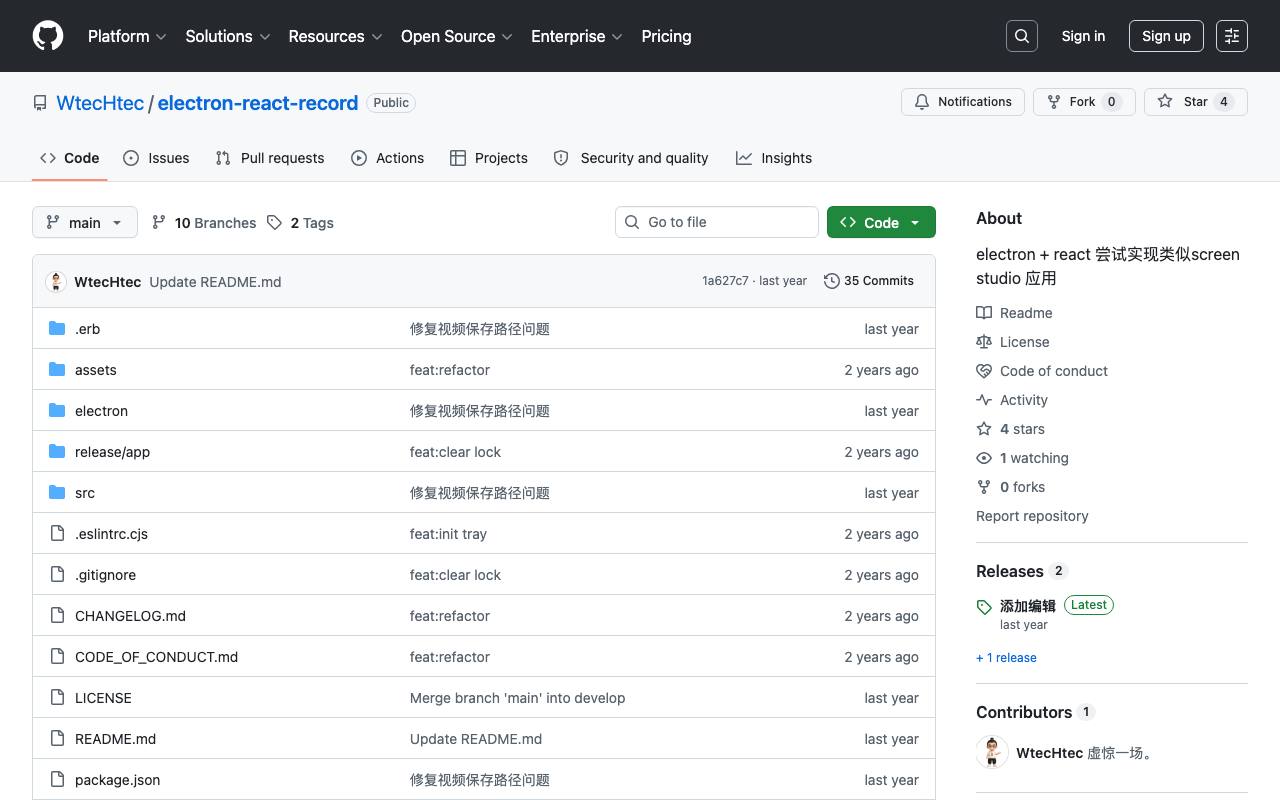This screenshot has width=1280, height=800.
Task: Switch to the Insights tab
Action: [774, 158]
